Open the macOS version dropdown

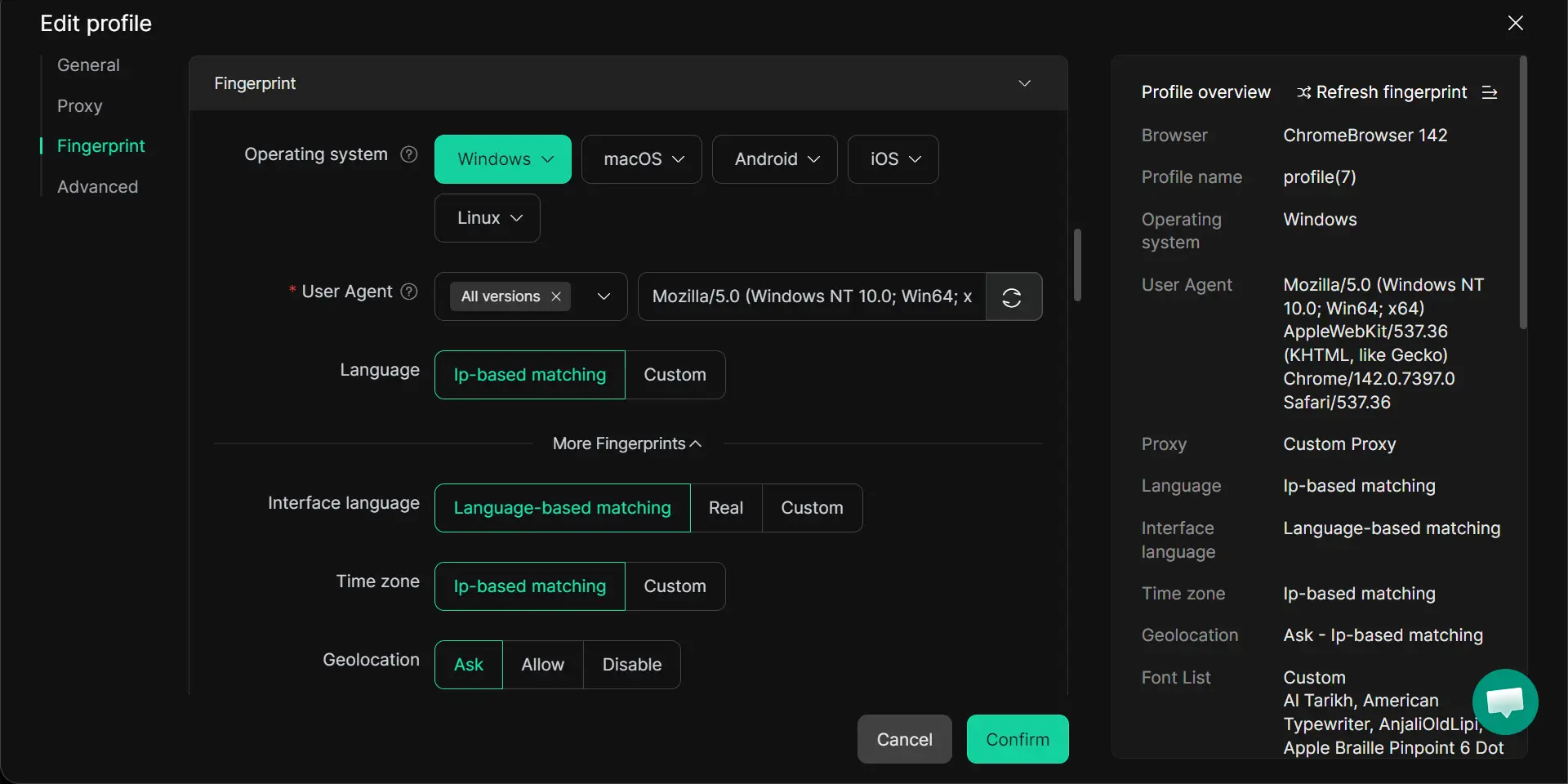pos(642,159)
